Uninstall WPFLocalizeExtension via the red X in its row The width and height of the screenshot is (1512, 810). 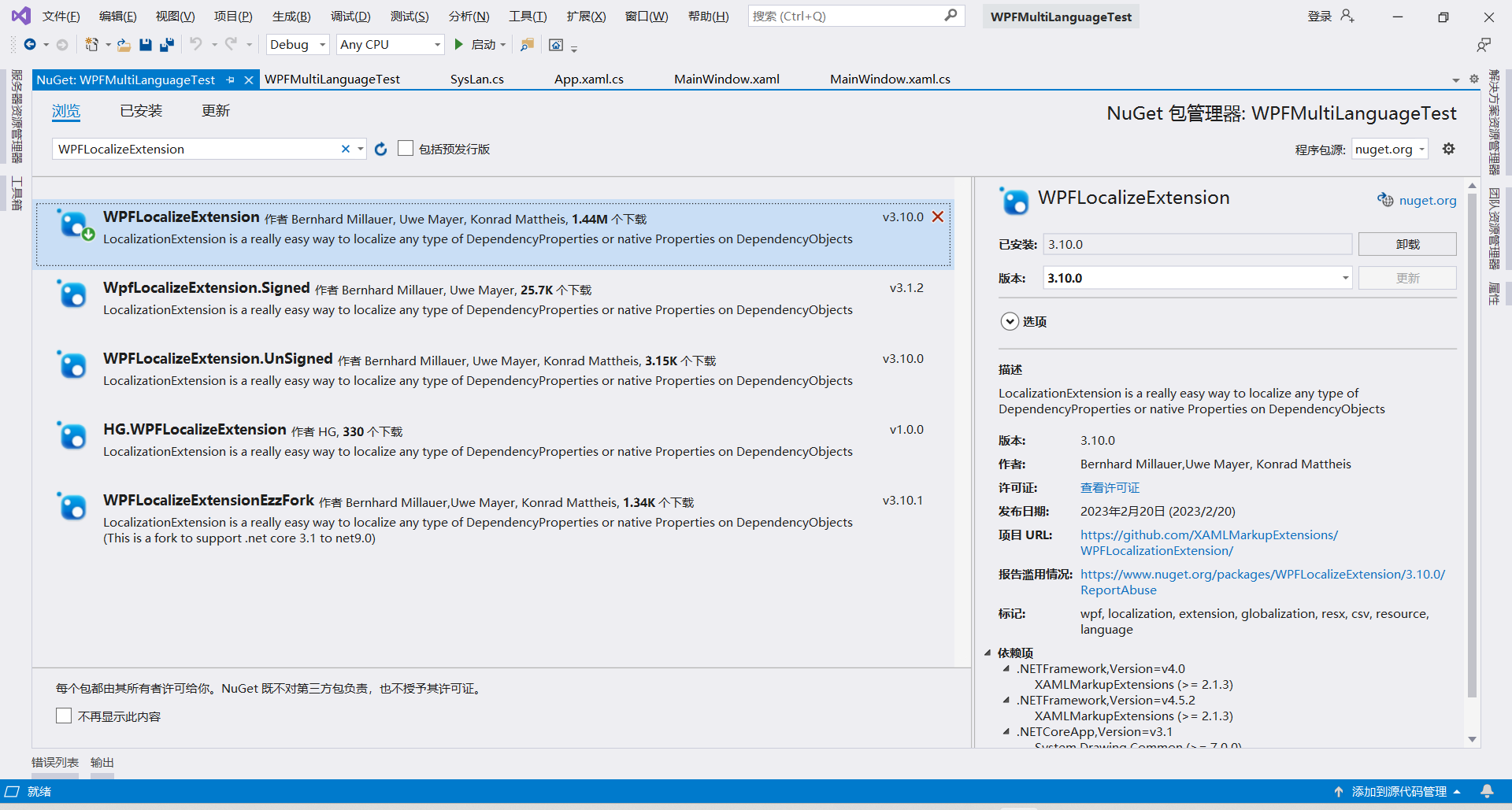click(938, 216)
